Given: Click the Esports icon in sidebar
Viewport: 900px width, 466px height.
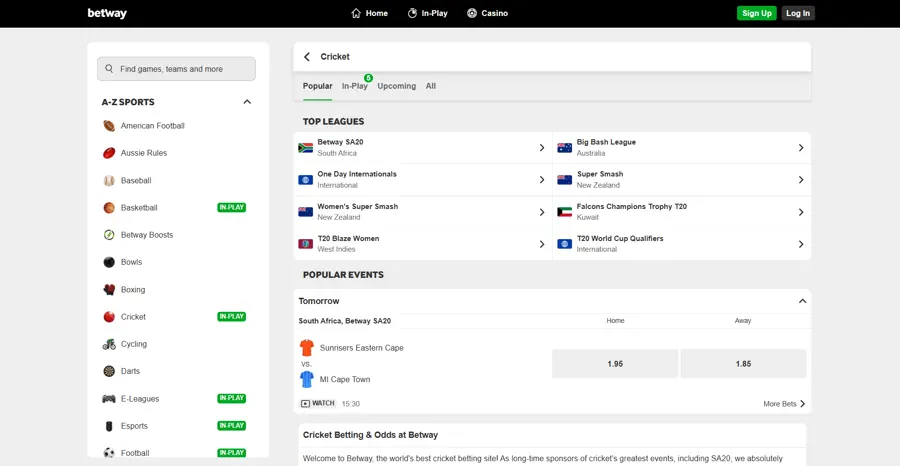Looking at the screenshot, I should [109, 426].
